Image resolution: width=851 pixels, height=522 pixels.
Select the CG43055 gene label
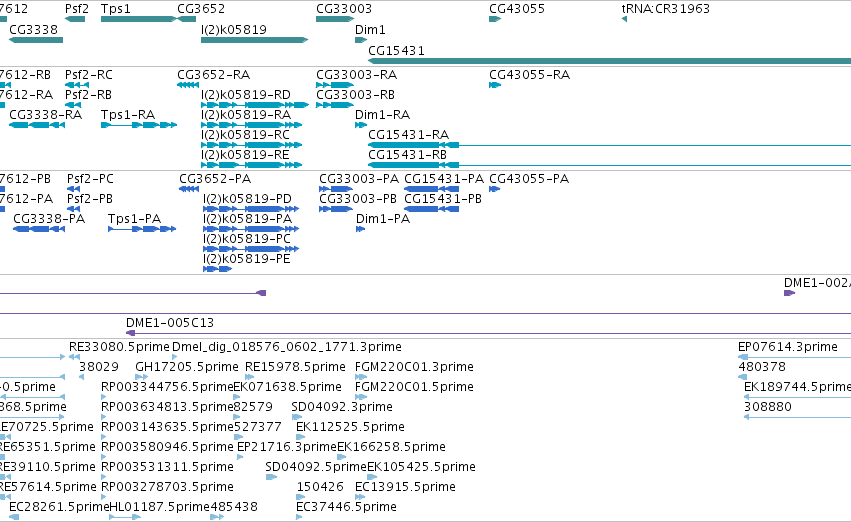tap(517, 9)
